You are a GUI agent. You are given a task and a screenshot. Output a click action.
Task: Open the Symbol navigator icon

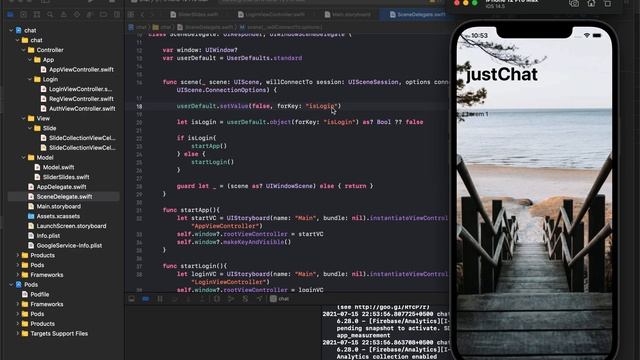tap(37, 15)
